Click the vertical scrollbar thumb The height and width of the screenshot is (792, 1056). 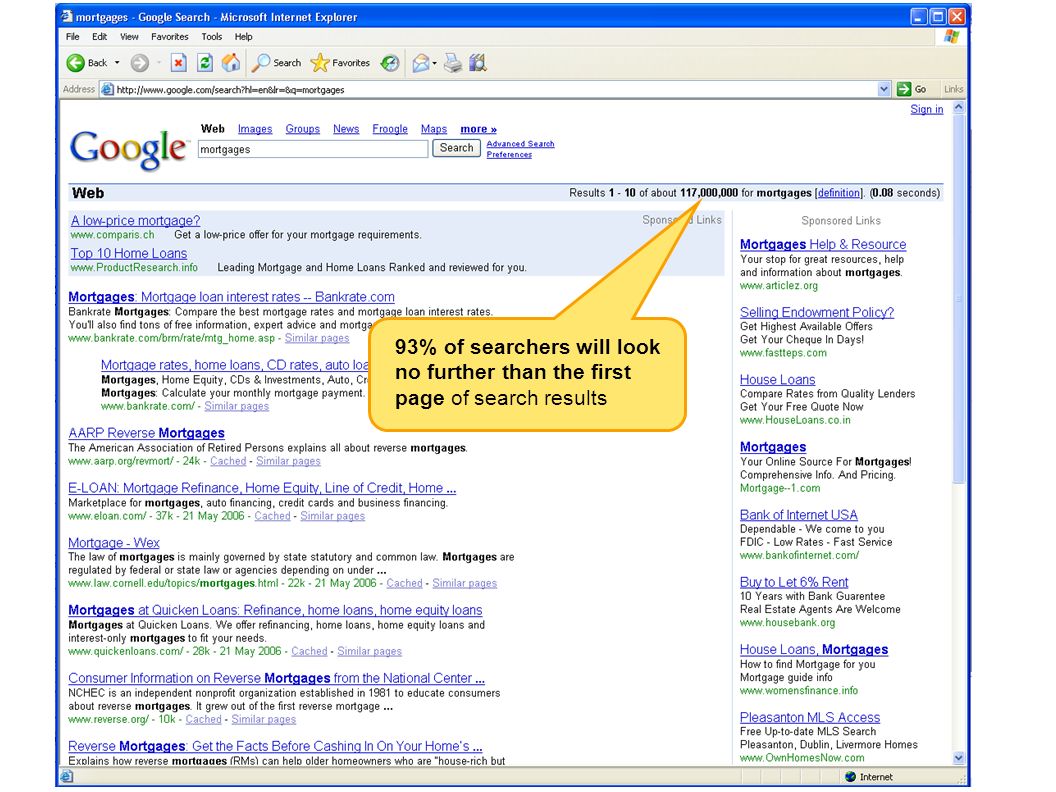(x=958, y=298)
